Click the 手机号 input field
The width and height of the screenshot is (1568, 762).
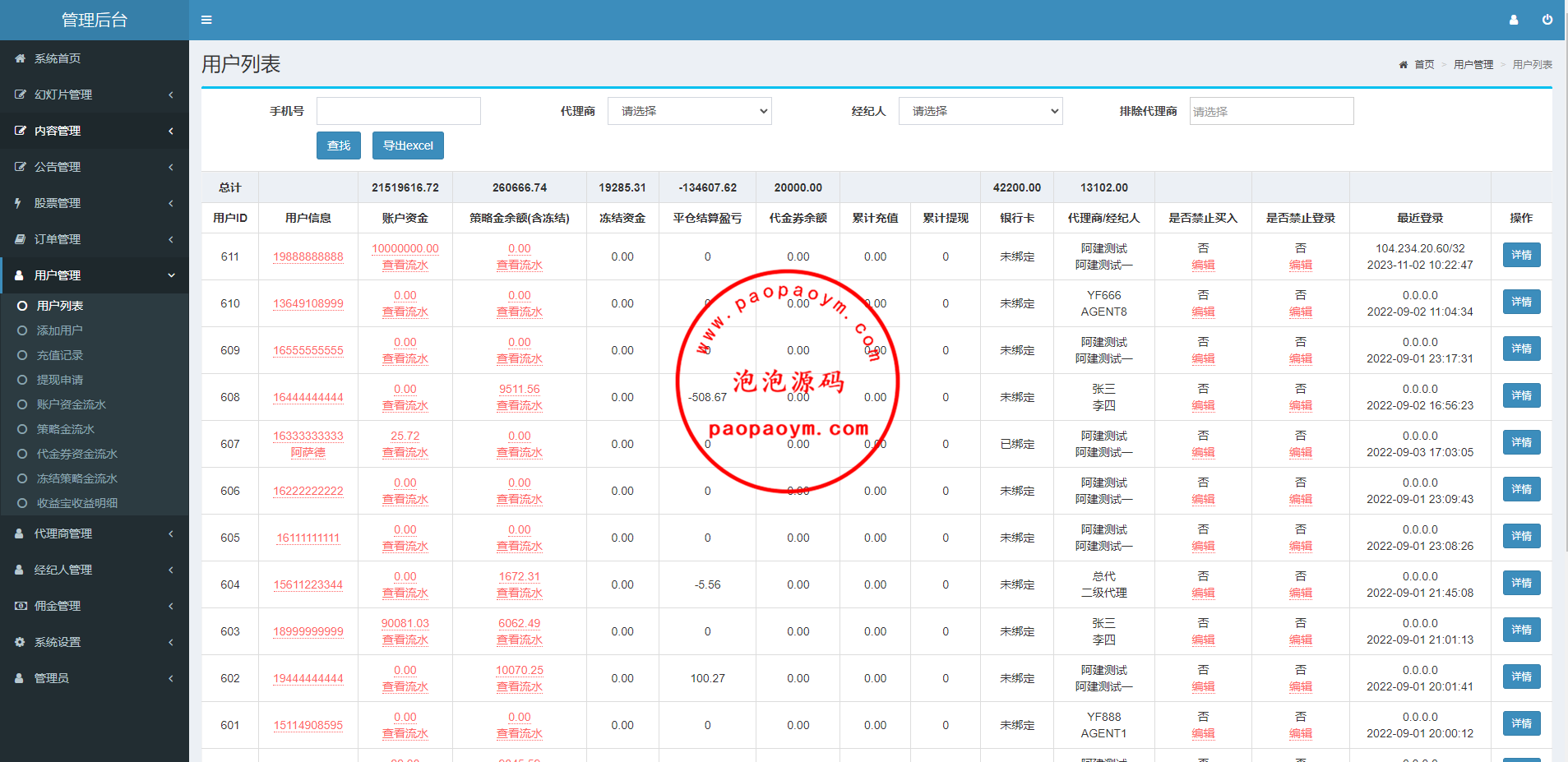click(399, 111)
